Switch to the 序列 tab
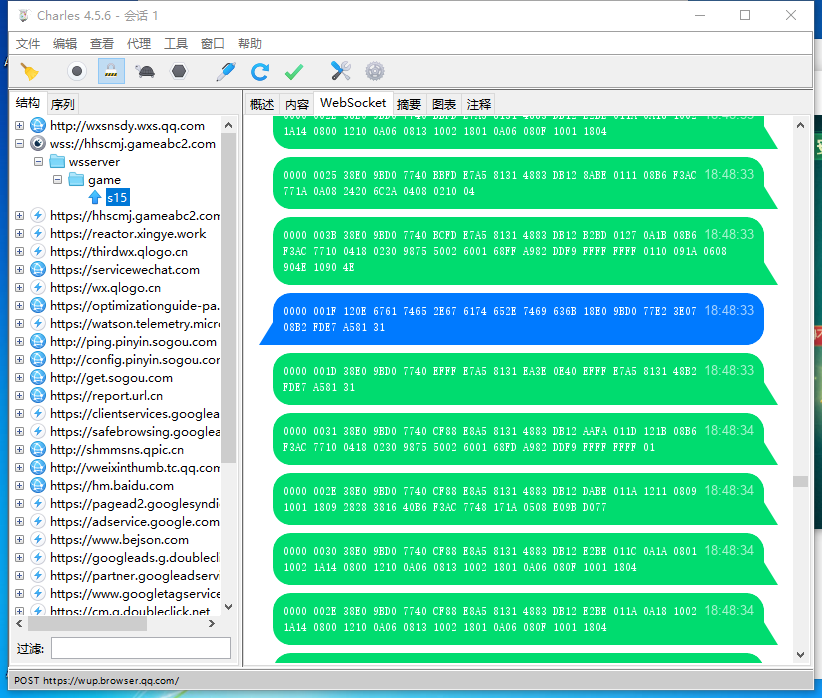The image size is (822, 698). click(62, 104)
